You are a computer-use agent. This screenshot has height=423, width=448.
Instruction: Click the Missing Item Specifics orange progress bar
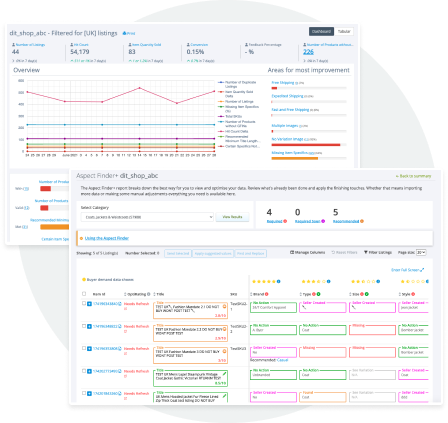click(295, 159)
